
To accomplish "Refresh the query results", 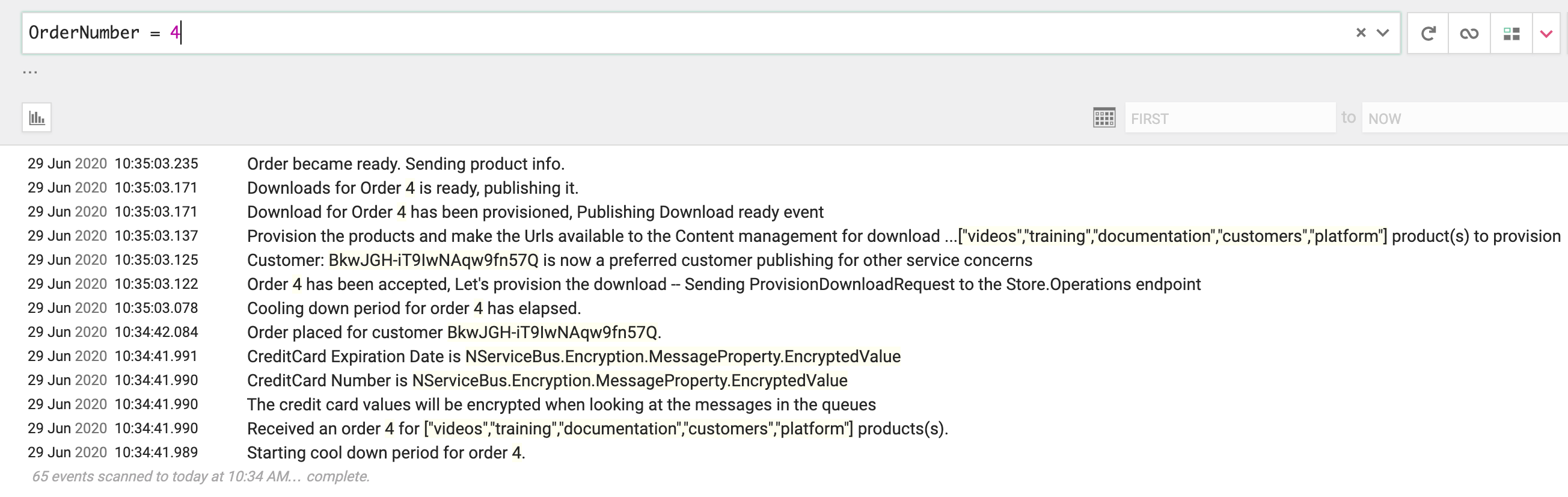I will (x=1427, y=33).
